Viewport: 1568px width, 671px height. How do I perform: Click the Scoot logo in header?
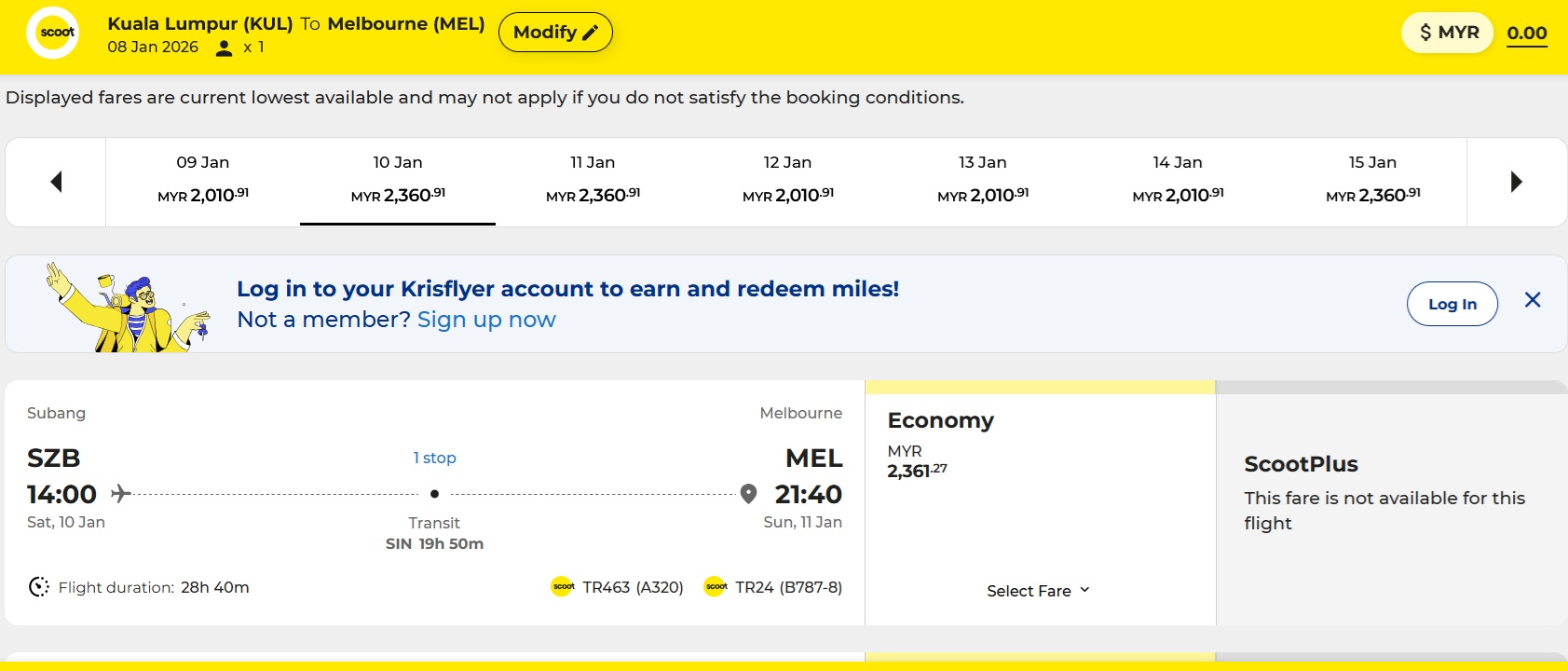pyautogui.click(x=53, y=33)
